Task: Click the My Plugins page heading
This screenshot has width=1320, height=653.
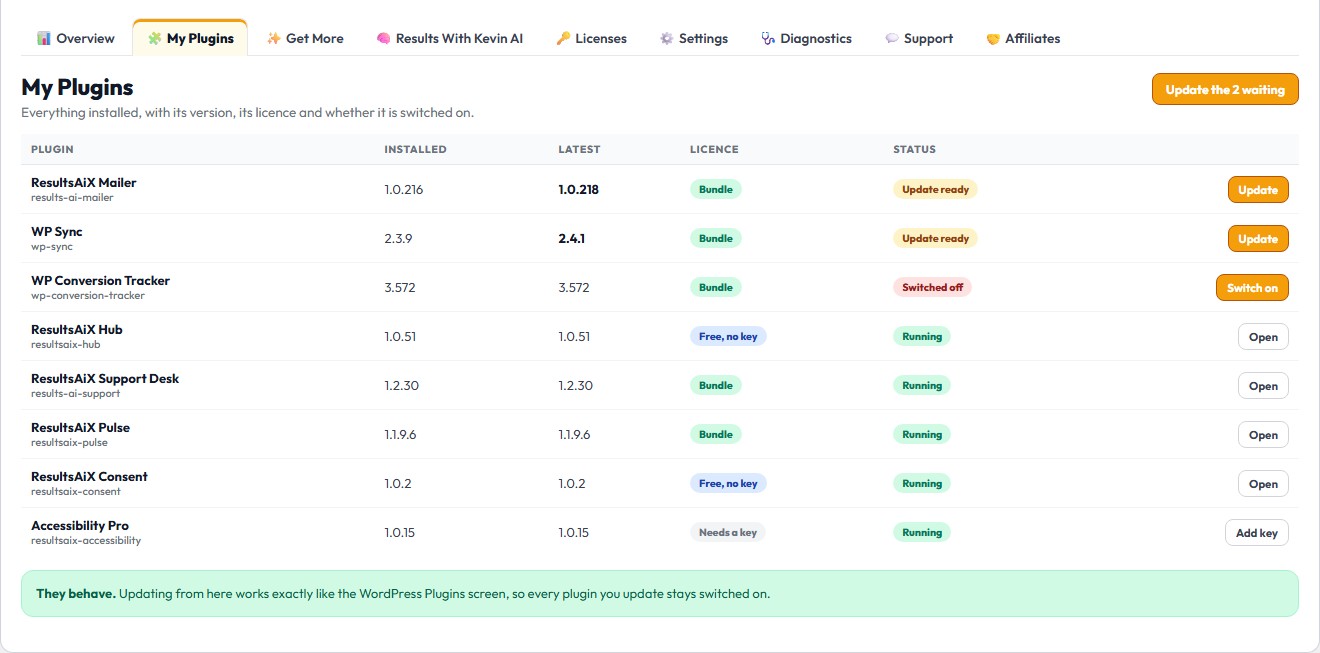Action: (77, 87)
